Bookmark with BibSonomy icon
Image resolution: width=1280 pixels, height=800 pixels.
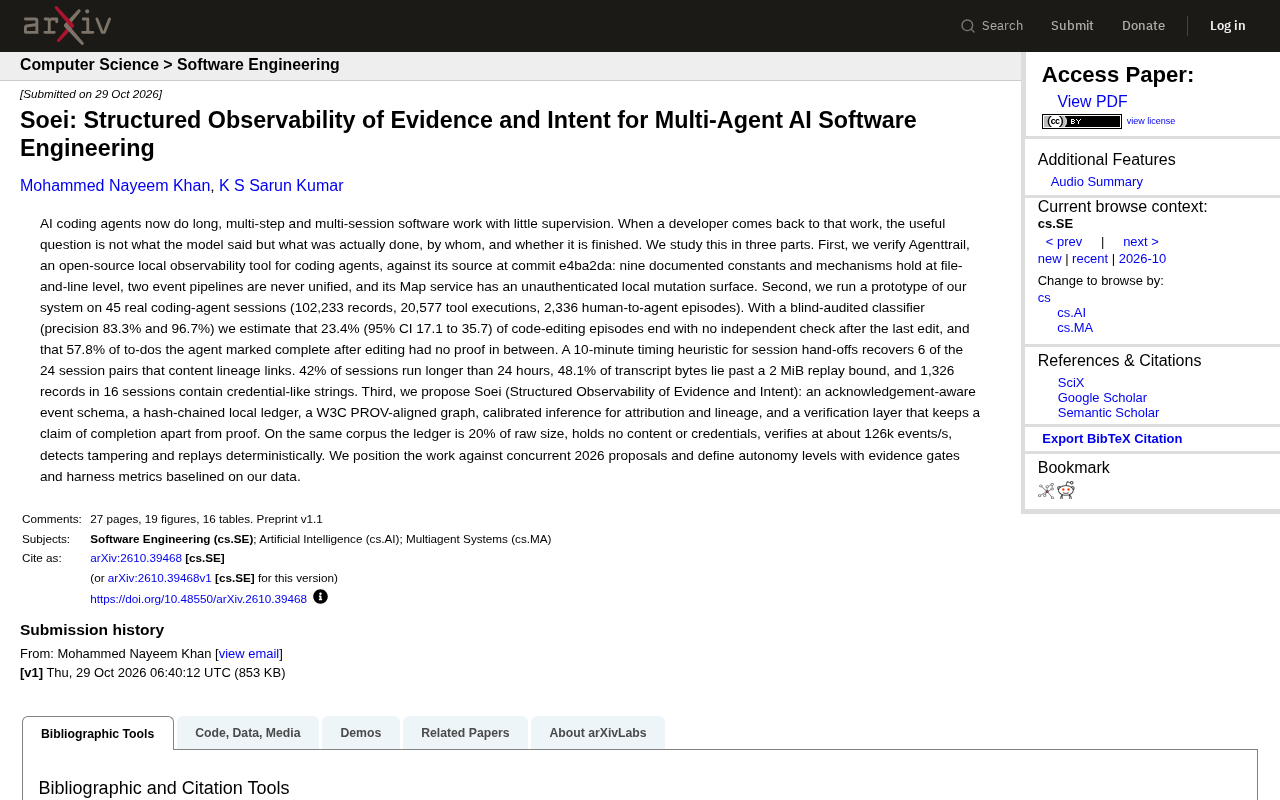1046,490
